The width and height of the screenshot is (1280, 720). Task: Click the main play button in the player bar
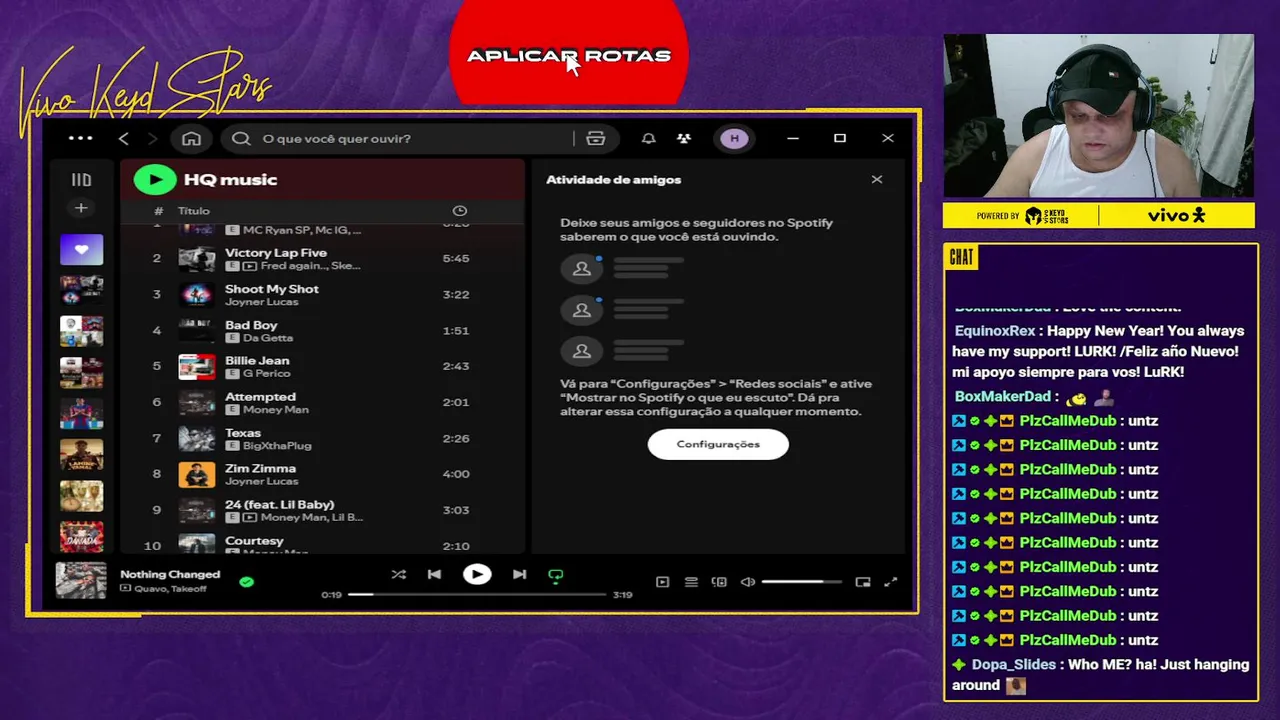(x=477, y=575)
